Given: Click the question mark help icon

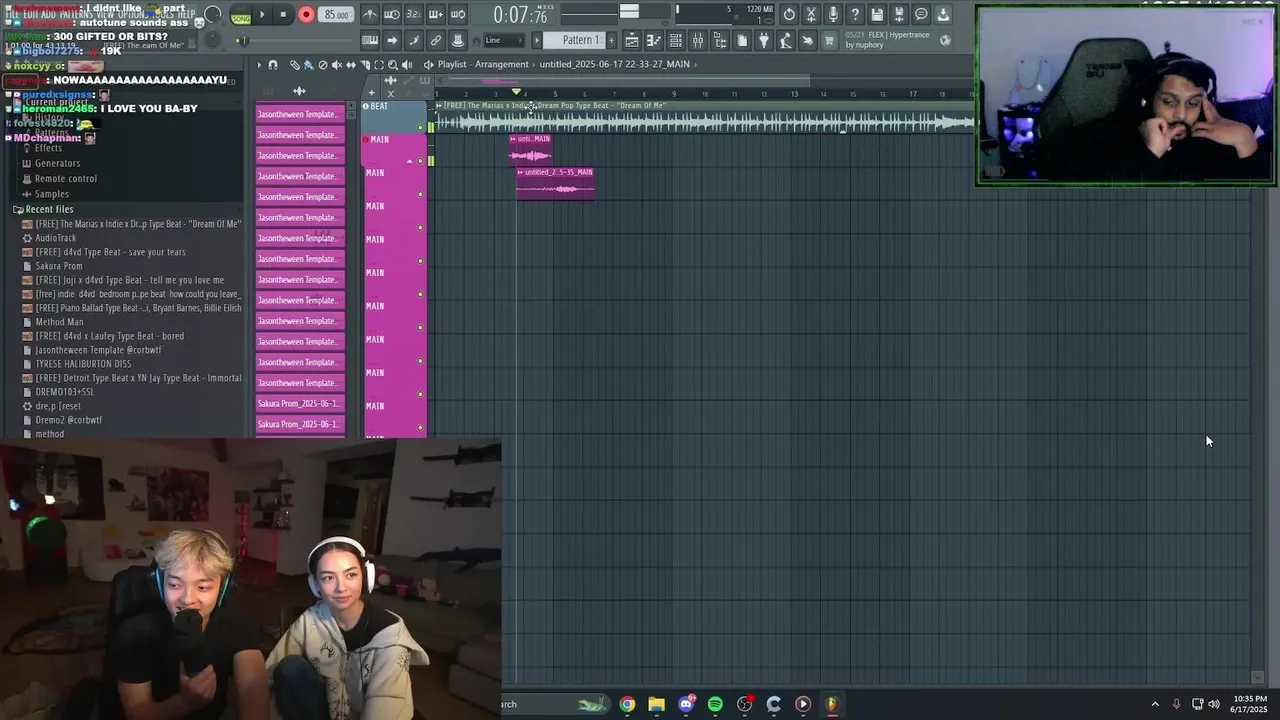Looking at the screenshot, I should pyautogui.click(x=855, y=15).
